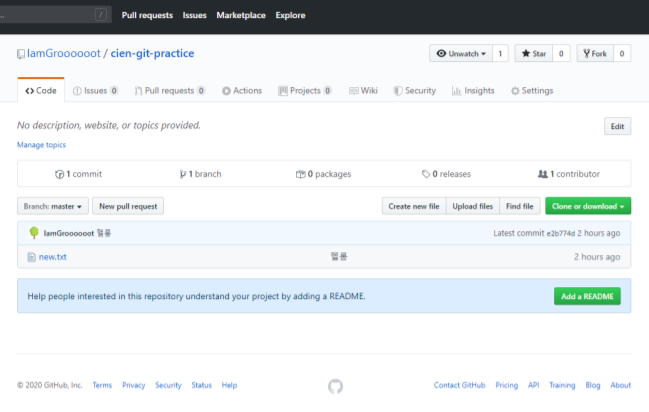Image resolution: width=649 pixels, height=412 pixels.
Task: Open the watchers count of 1
Action: [500, 53]
